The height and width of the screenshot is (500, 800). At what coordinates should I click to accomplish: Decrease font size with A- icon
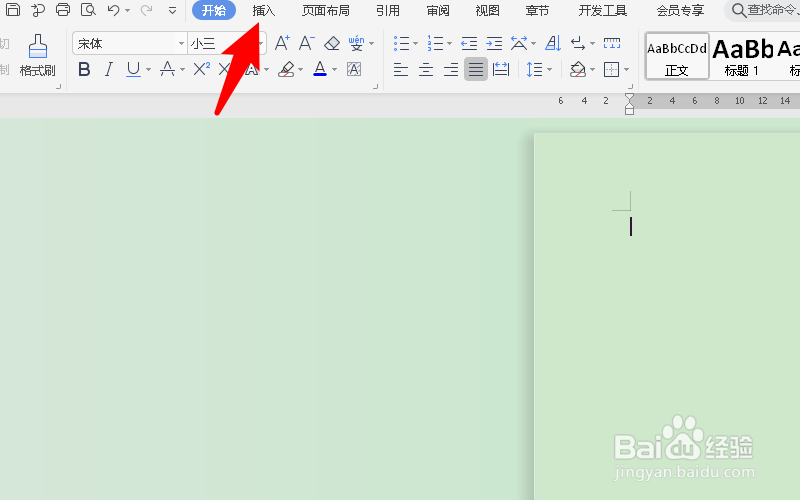(x=307, y=43)
